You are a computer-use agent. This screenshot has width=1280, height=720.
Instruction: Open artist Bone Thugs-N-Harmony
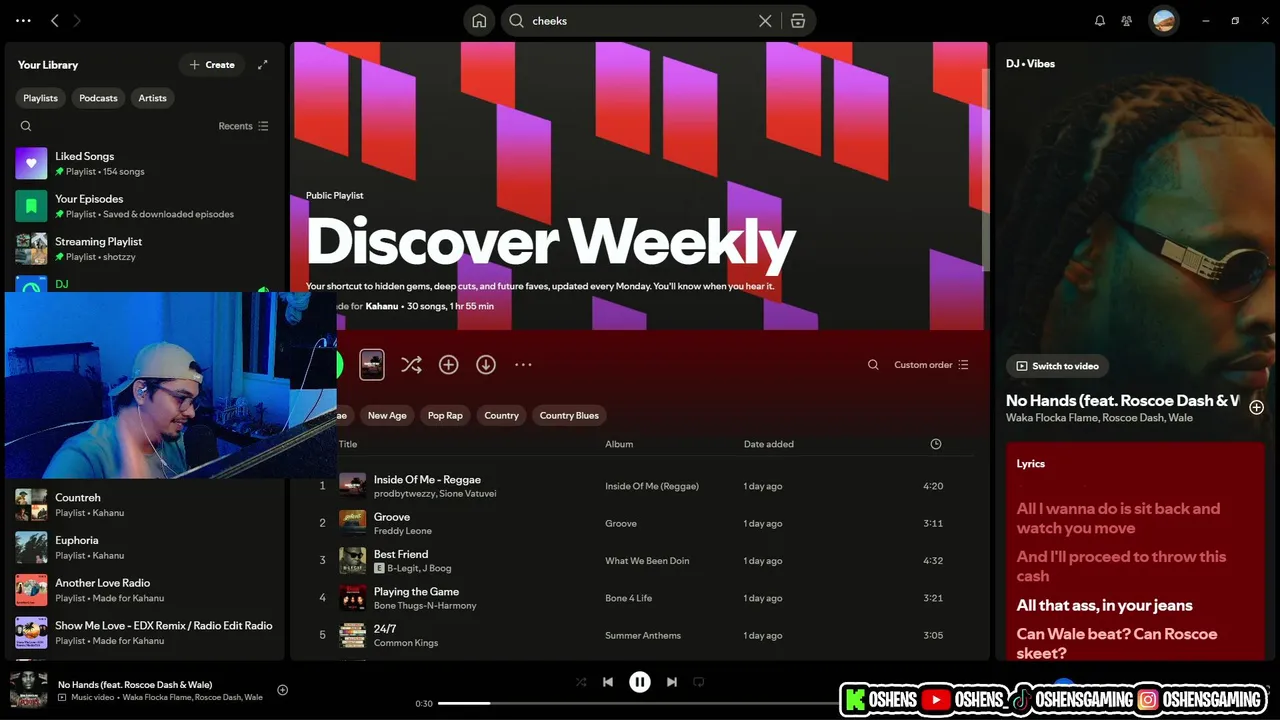[425, 605]
